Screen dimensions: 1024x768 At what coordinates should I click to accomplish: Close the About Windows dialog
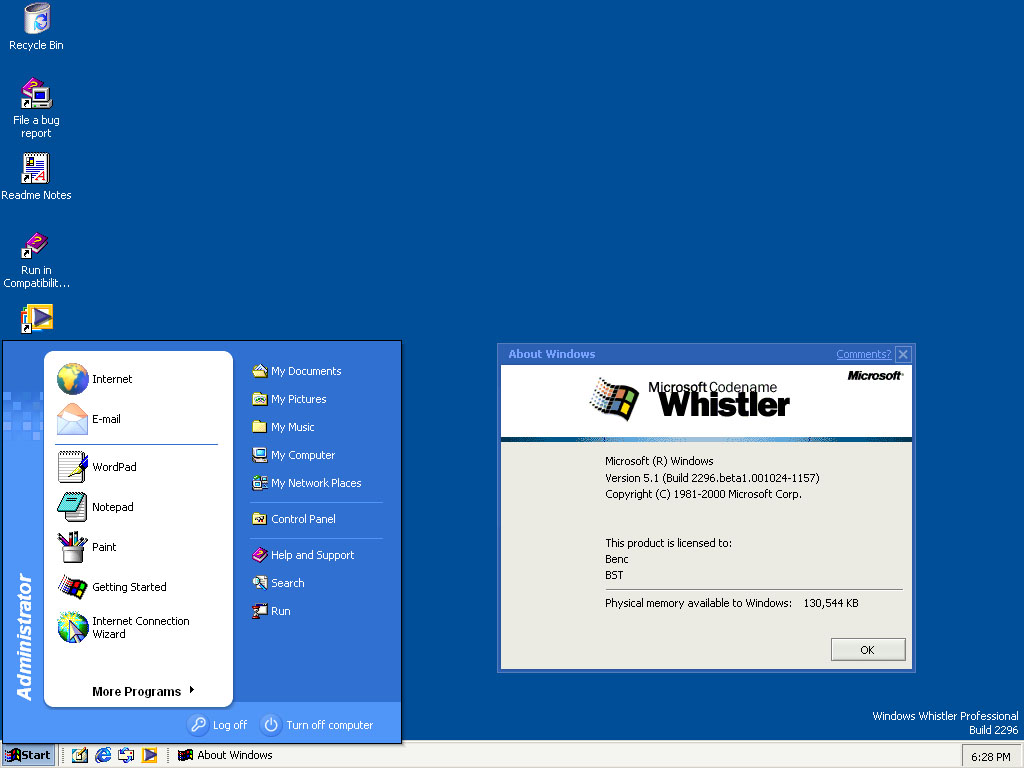pyautogui.click(x=903, y=354)
